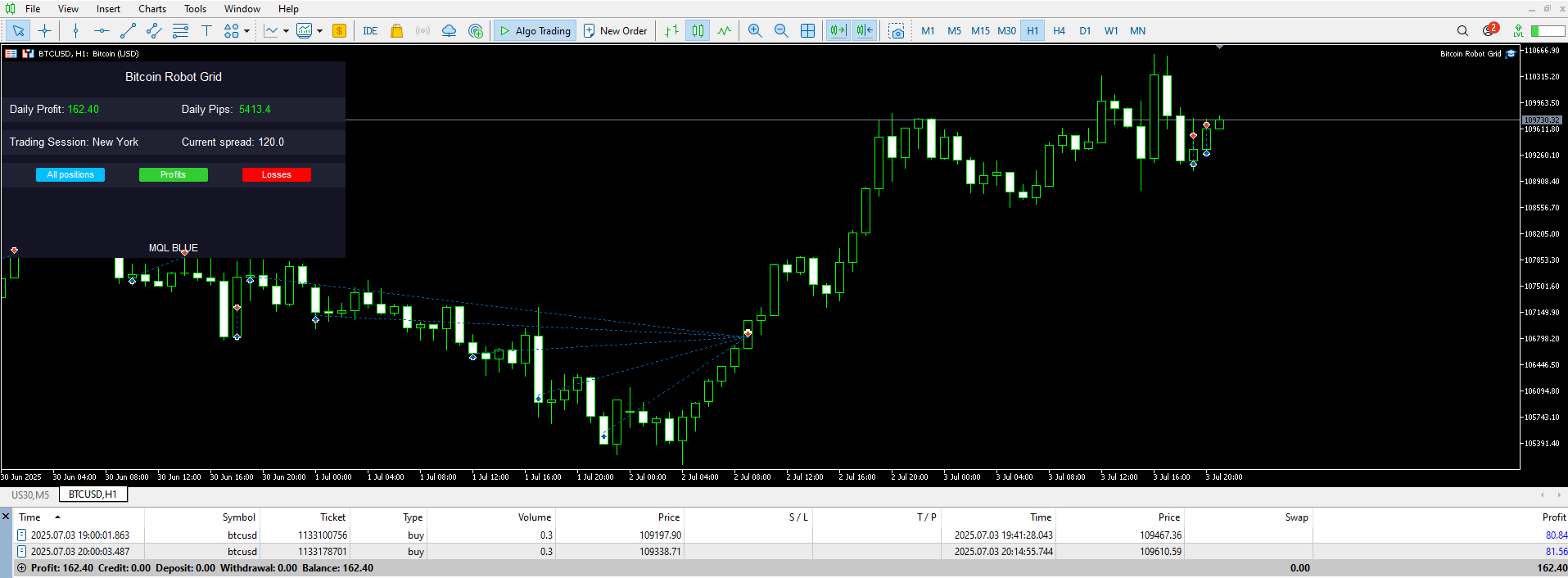Screen dimensions: 1568x578
Task: Activate the crosshair tool
Action: click(x=44, y=31)
